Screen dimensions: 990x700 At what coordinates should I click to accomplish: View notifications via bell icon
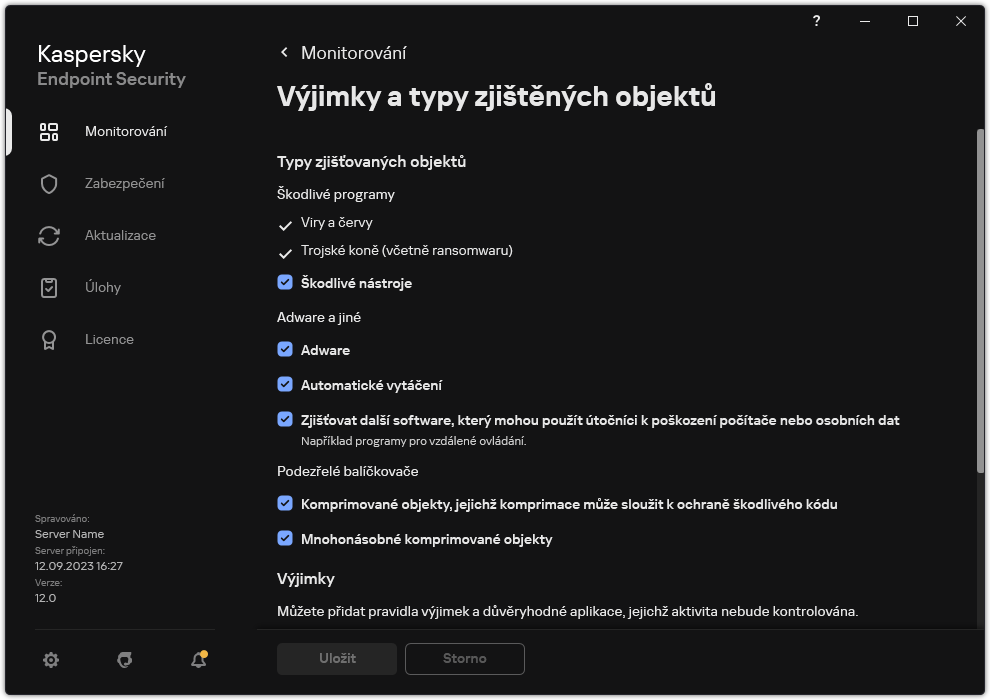pos(197,660)
